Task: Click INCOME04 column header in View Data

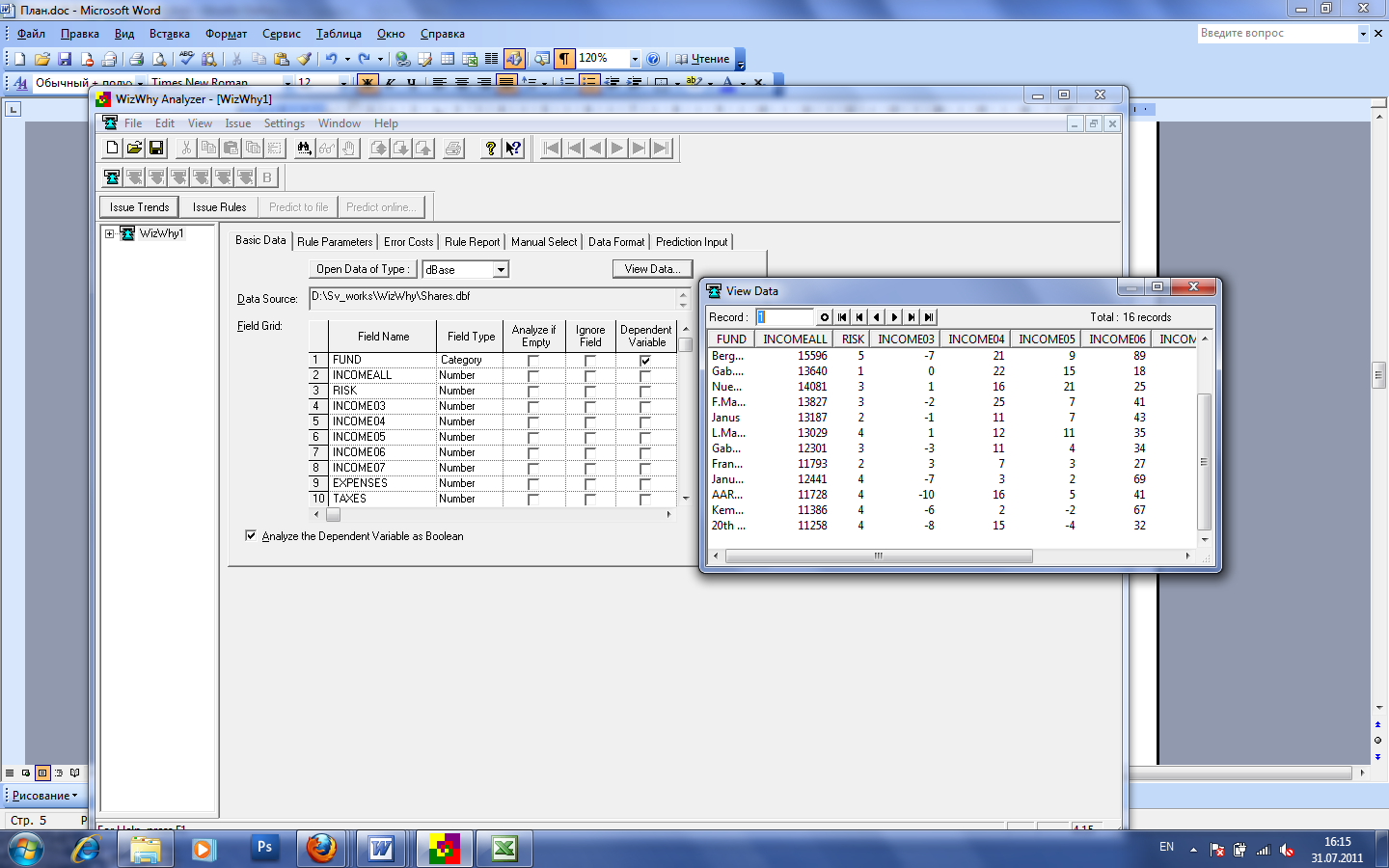Action: point(976,339)
